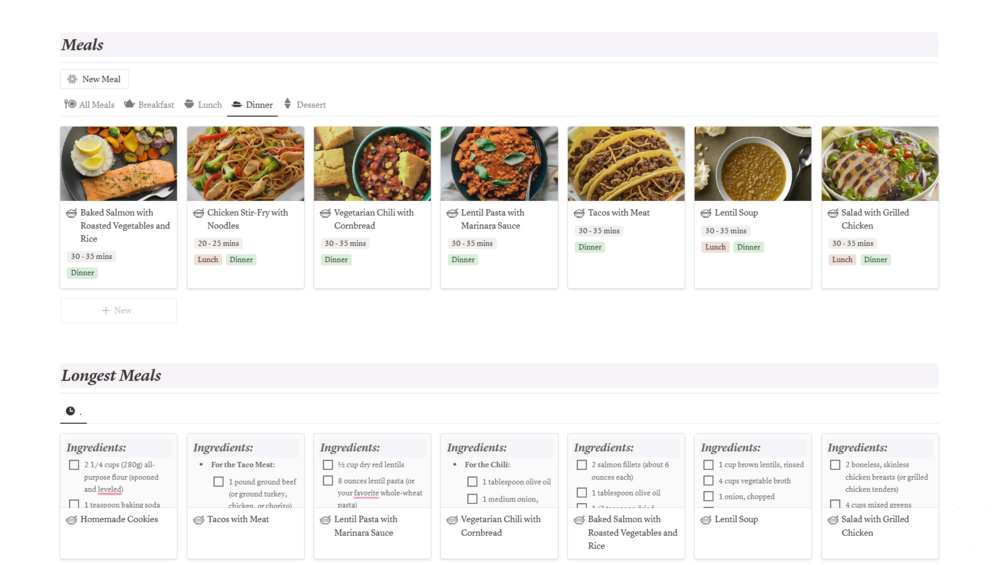Tick the brown lentils ingredient checkbox

tap(709, 465)
